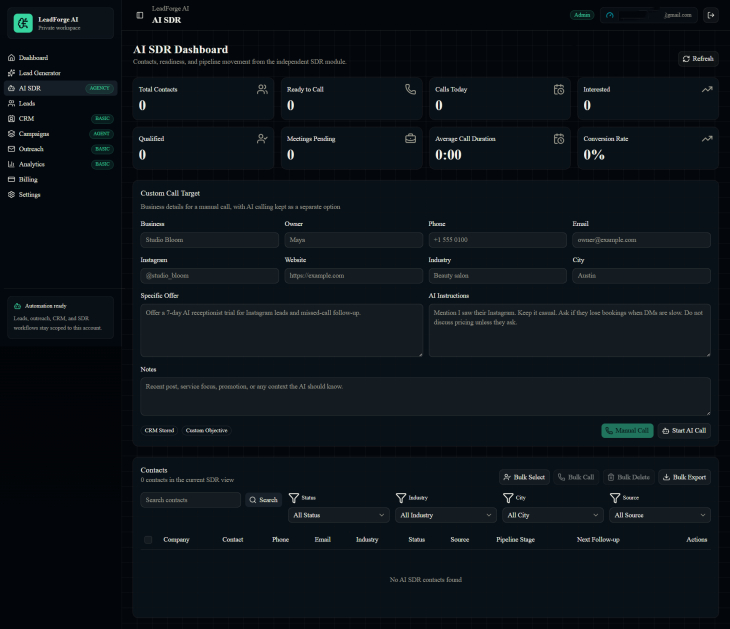Screen dimensions: 730x629
Task: Click the Admin badge in header
Action: click(582, 15)
